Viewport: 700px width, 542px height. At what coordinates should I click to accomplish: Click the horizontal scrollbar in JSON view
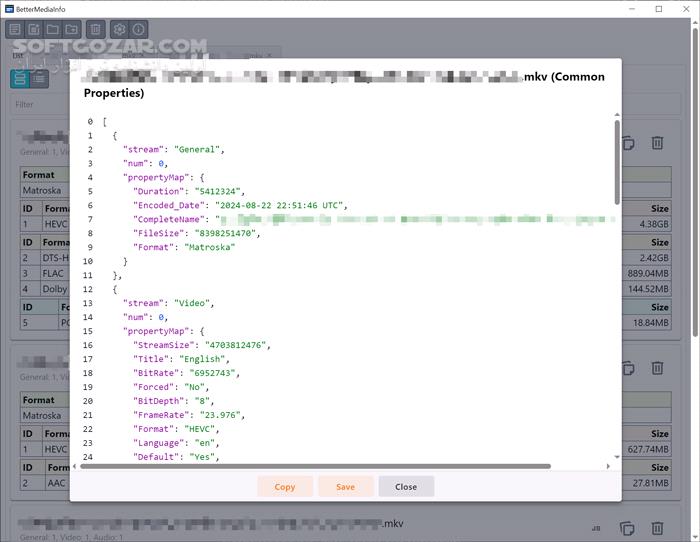pyautogui.click(x=330, y=466)
